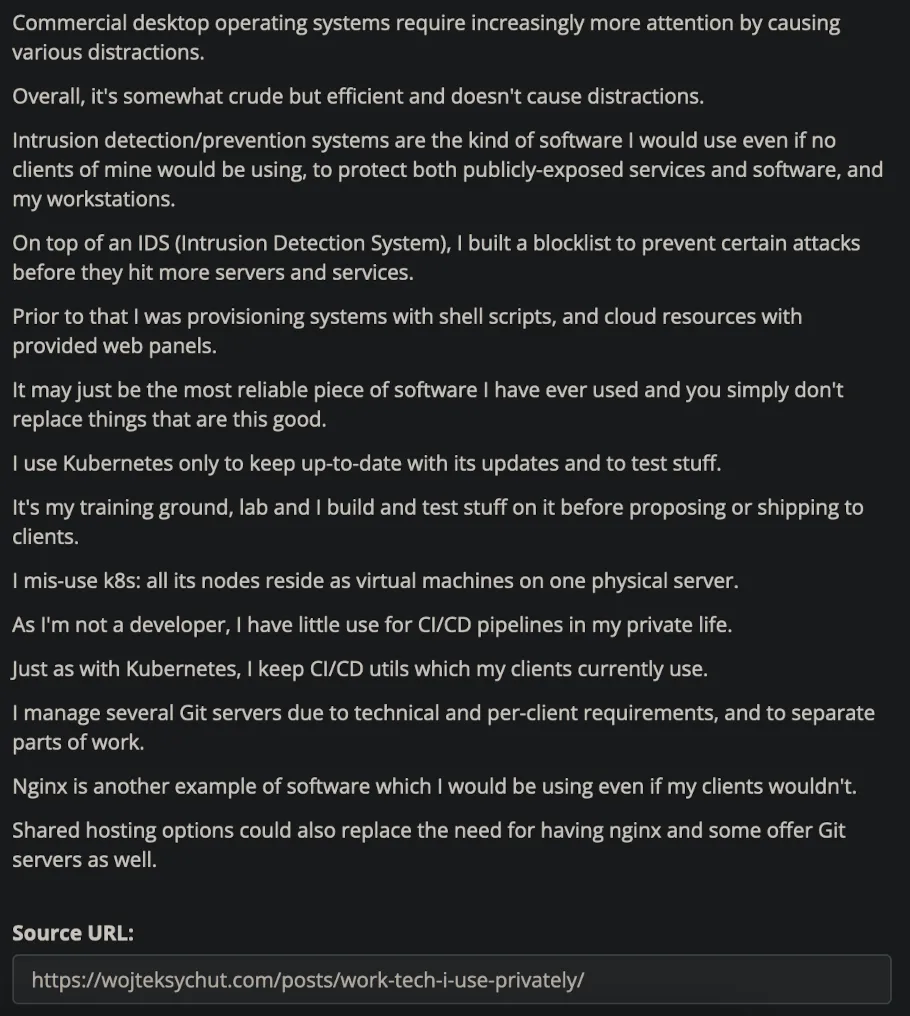Click the paragraph about training ground and lab
Image resolution: width=910 pixels, height=1016 pixels.
pyautogui.click(x=438, y=522)
